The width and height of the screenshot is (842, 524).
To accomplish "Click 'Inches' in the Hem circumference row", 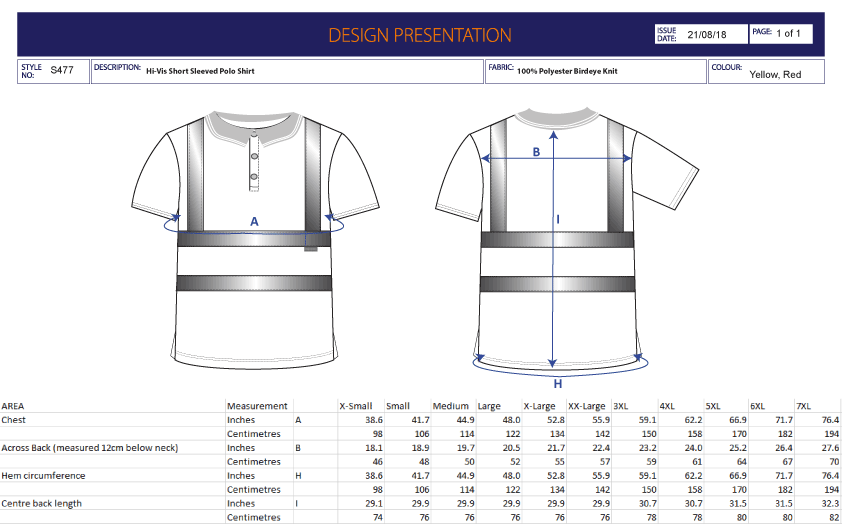I will click(241, 476).
